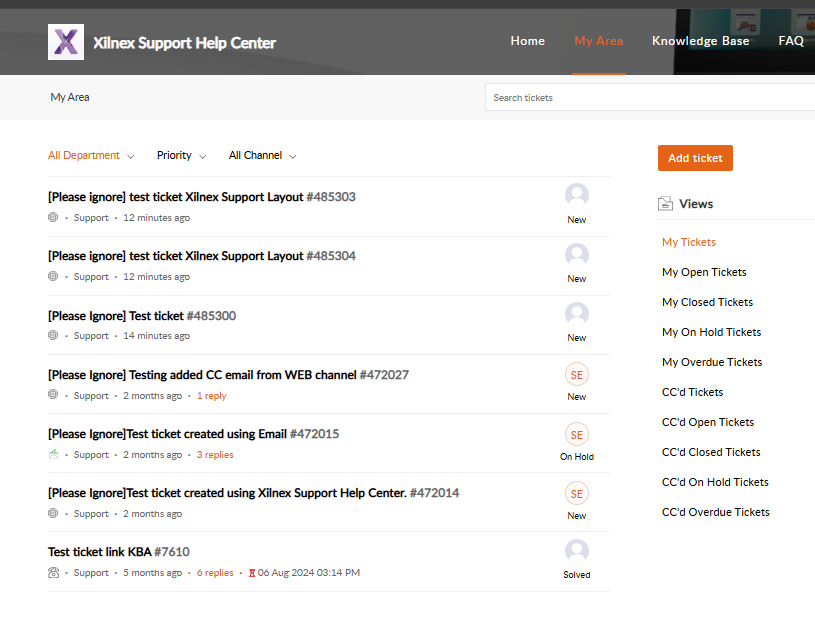Click the SE assignee avatar on ticket #472027
Viewport: 815px width, 617px height.
[576, 375]
